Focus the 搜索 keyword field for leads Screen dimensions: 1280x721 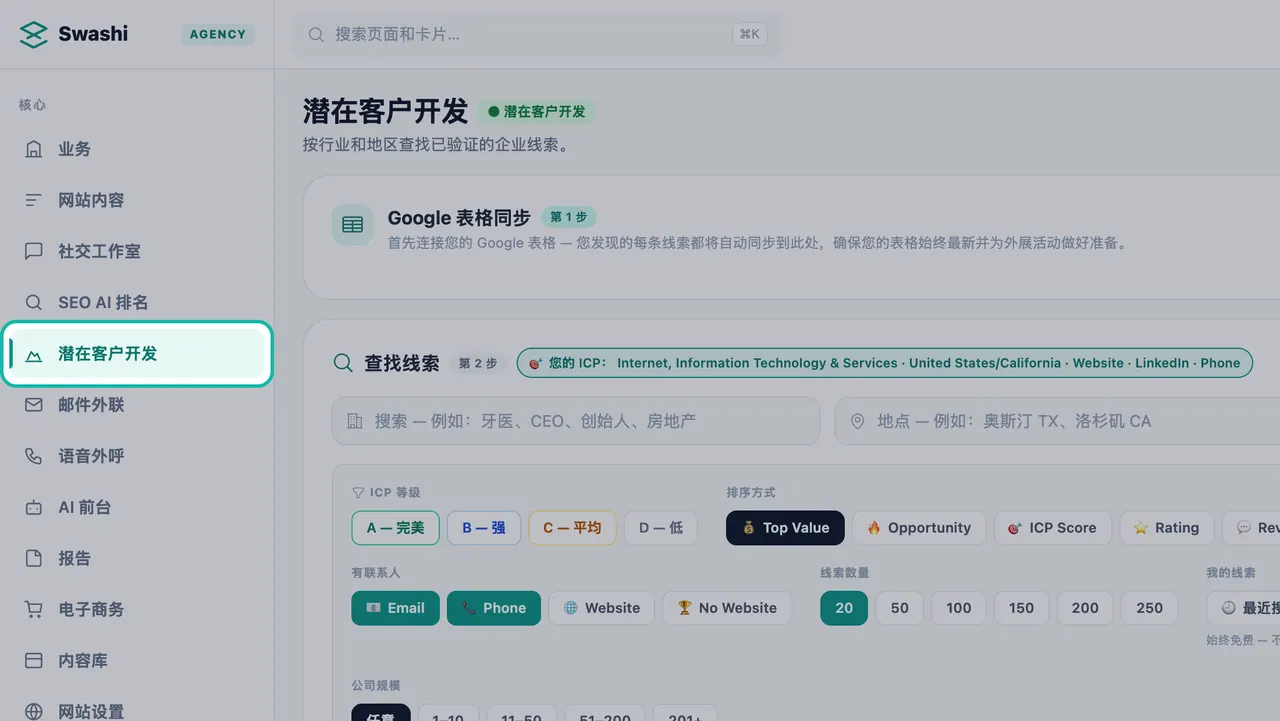(x=576, y=421)
